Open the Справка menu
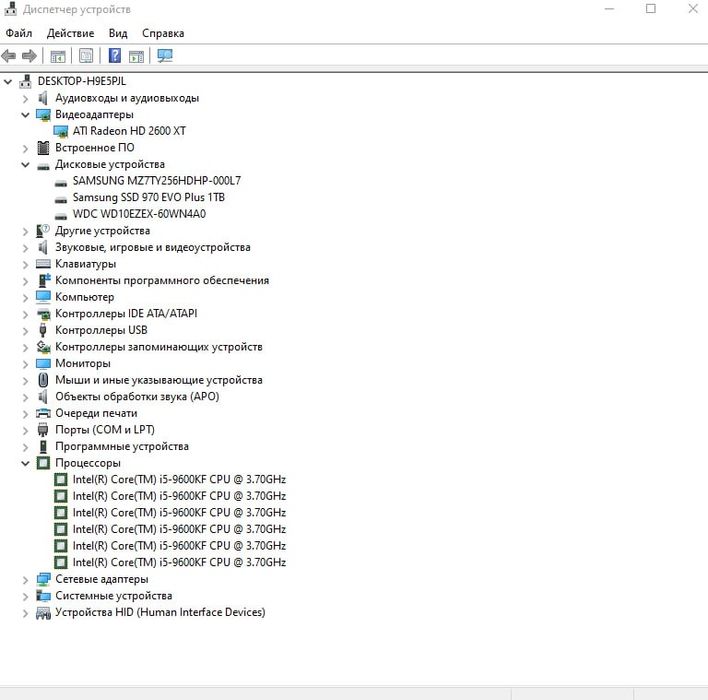Viewport: 708px width, 700px height. [163, 33]
